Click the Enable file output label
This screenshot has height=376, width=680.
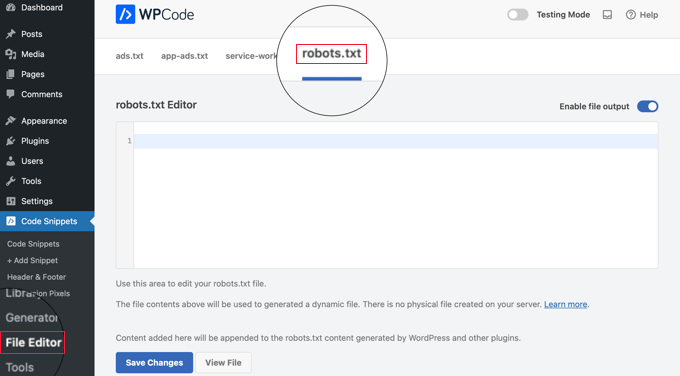(594, 107)
